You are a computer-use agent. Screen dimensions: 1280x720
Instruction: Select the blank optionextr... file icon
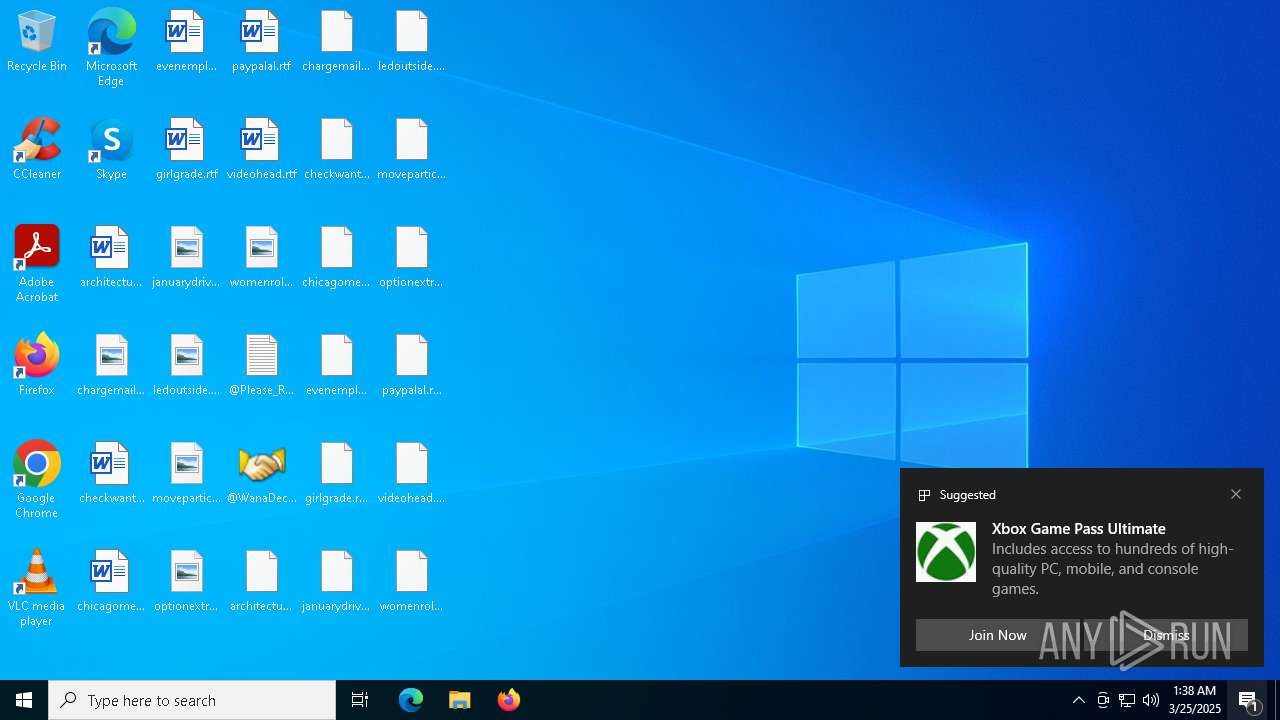(x=412, y=258)
